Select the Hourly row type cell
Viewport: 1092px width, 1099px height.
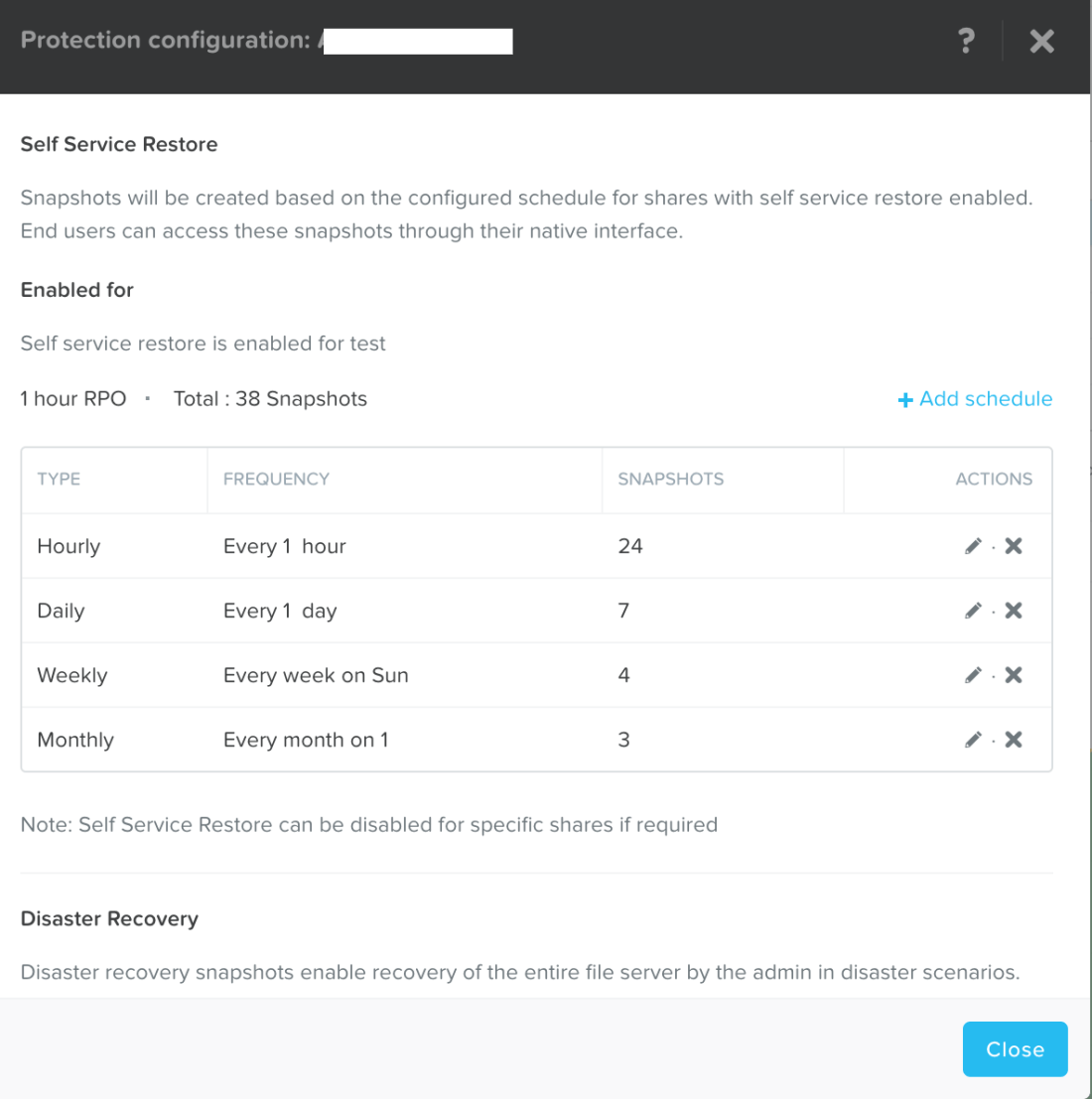68,546
